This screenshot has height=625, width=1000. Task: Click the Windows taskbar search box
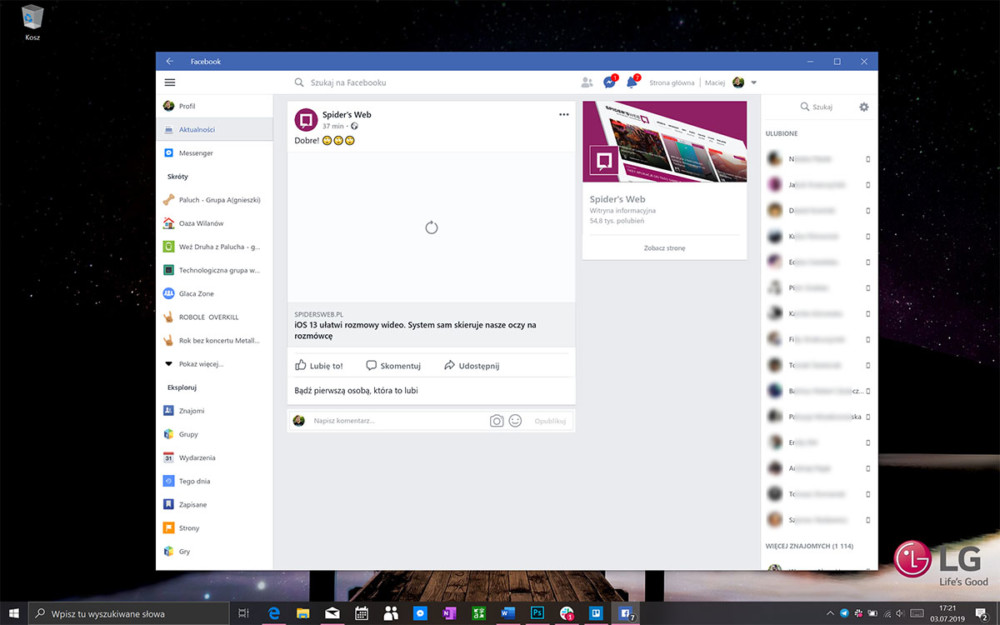(x=129, y=614)
